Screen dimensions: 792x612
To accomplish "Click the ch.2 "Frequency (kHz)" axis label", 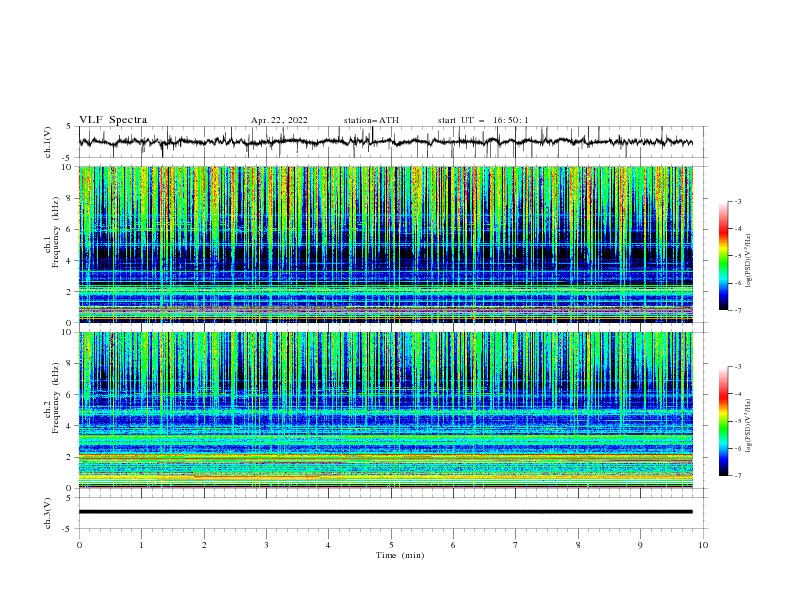I will [56, 397].
